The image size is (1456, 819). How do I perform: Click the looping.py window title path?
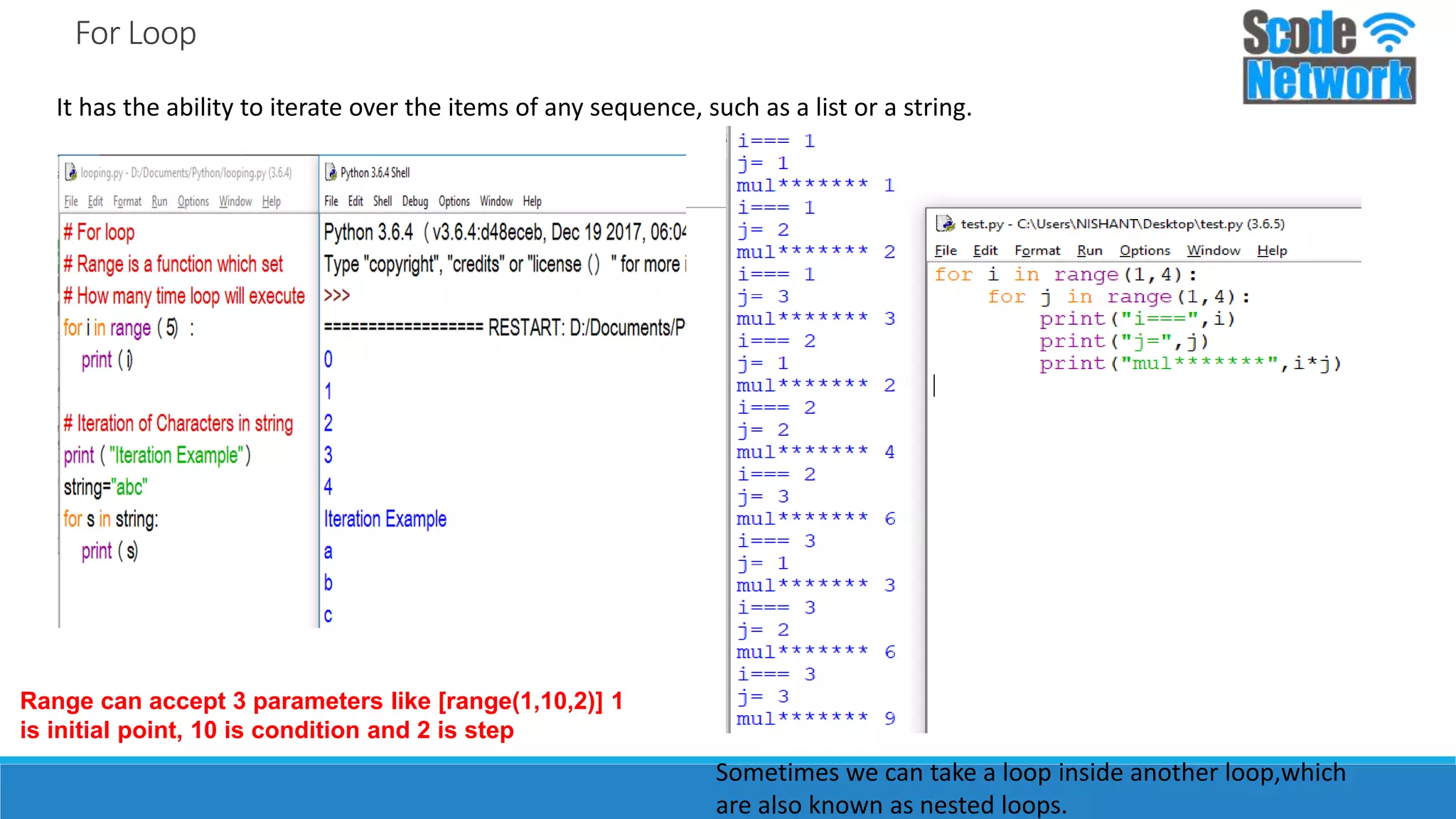click(x=186, y=173)
